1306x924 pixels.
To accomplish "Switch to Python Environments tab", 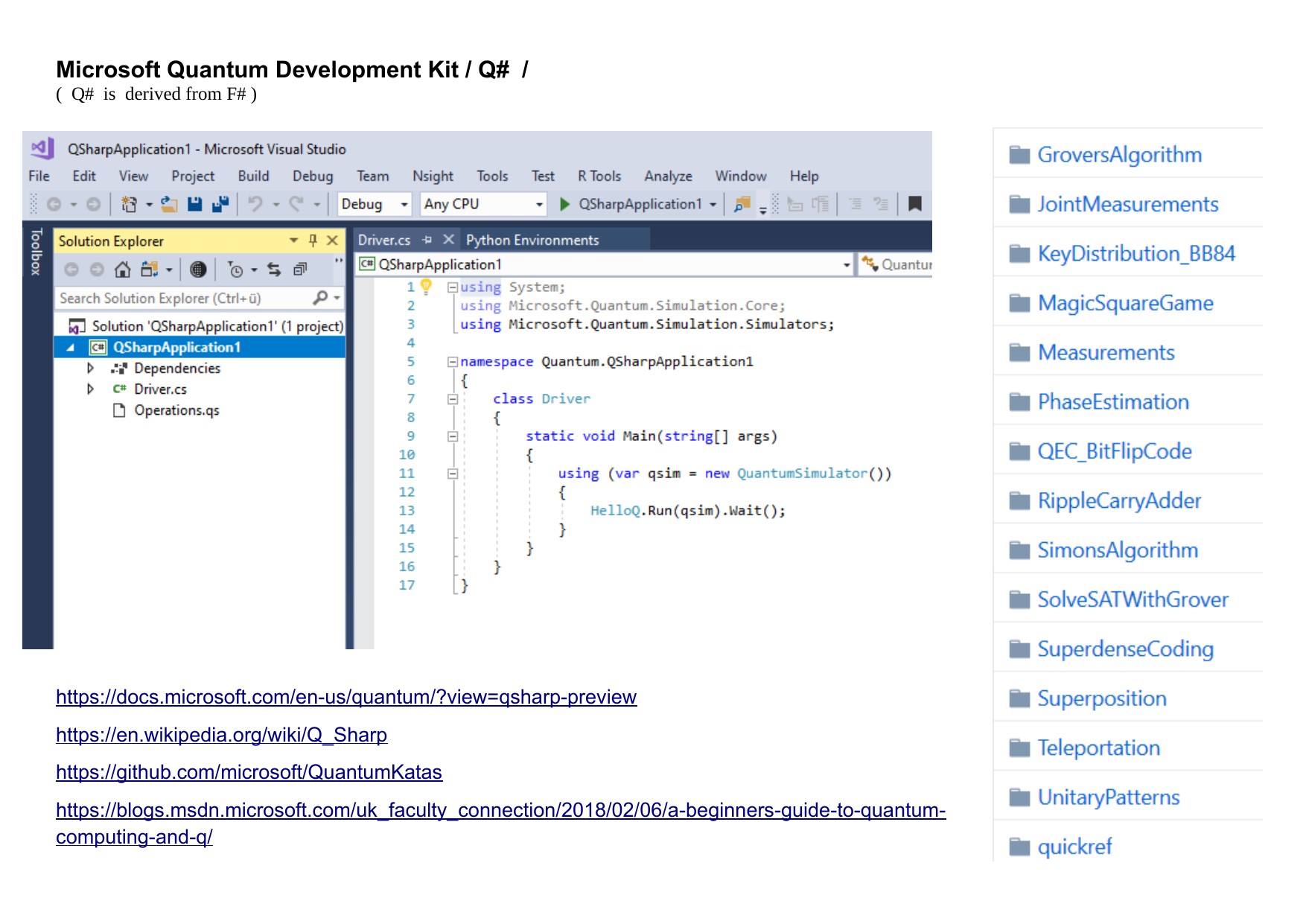I will 532,240.
